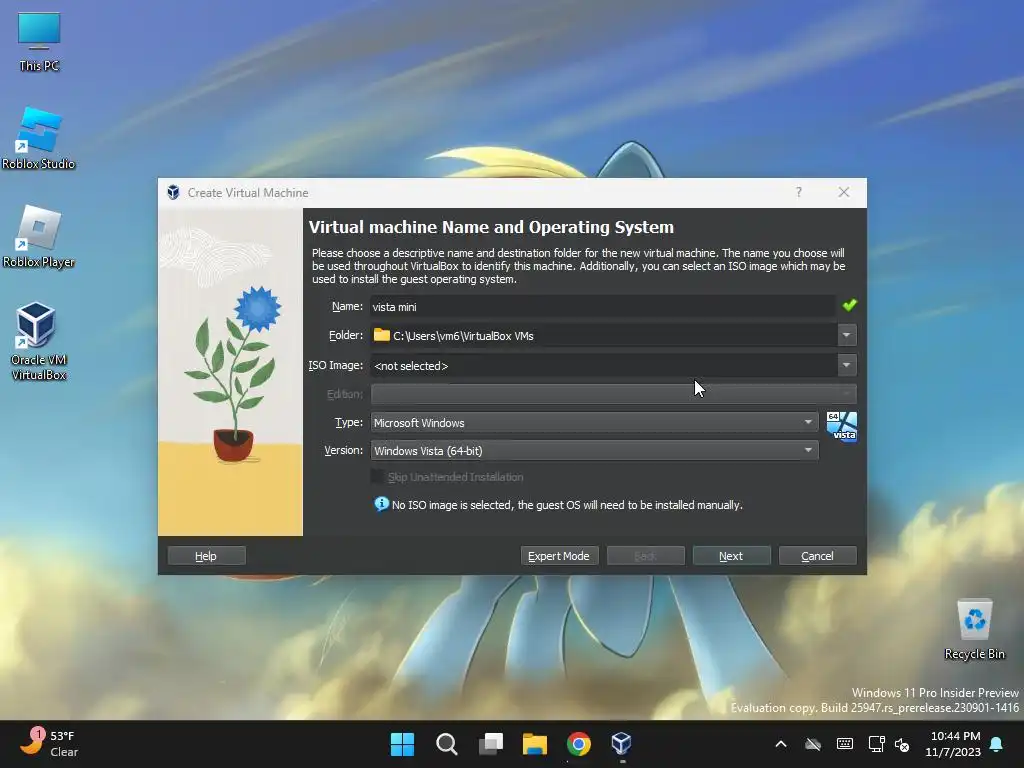The image size is (1024, 768).
Task: Close the Create Virtual Machine dialog
Action: (844, 192)
